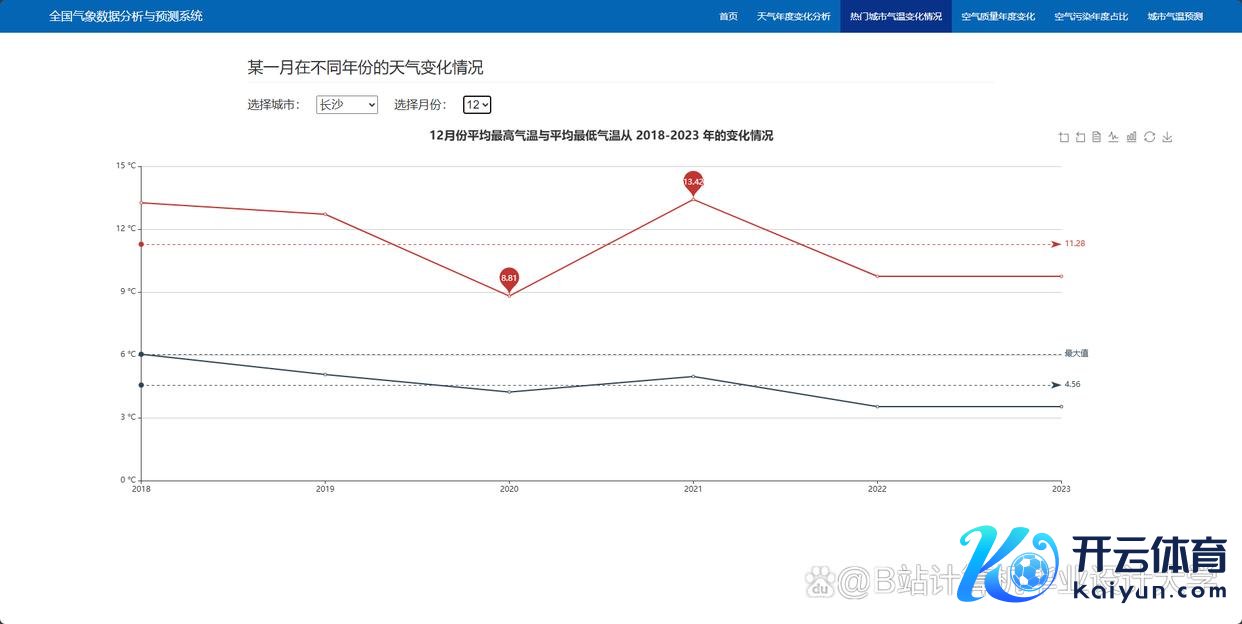The image size is (1242, 624).
Task: Click the 全国气象数据分析与预测系统 site title
Action: coord(126,17)
